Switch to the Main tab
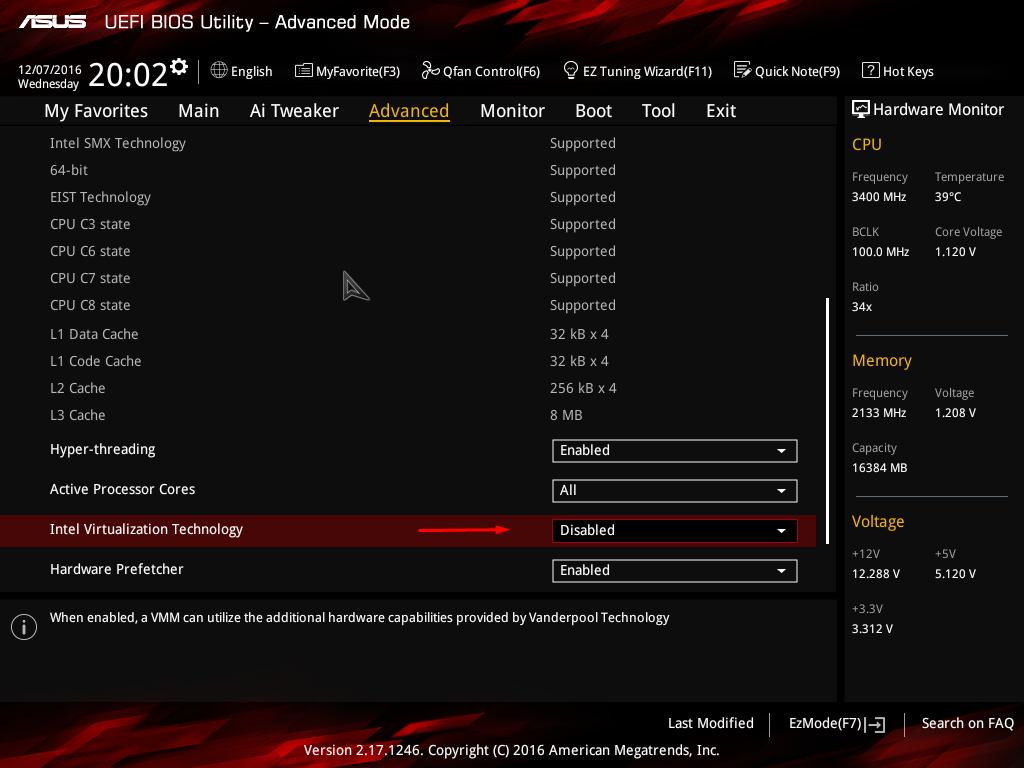1024x768 pixels. [199, 111]
